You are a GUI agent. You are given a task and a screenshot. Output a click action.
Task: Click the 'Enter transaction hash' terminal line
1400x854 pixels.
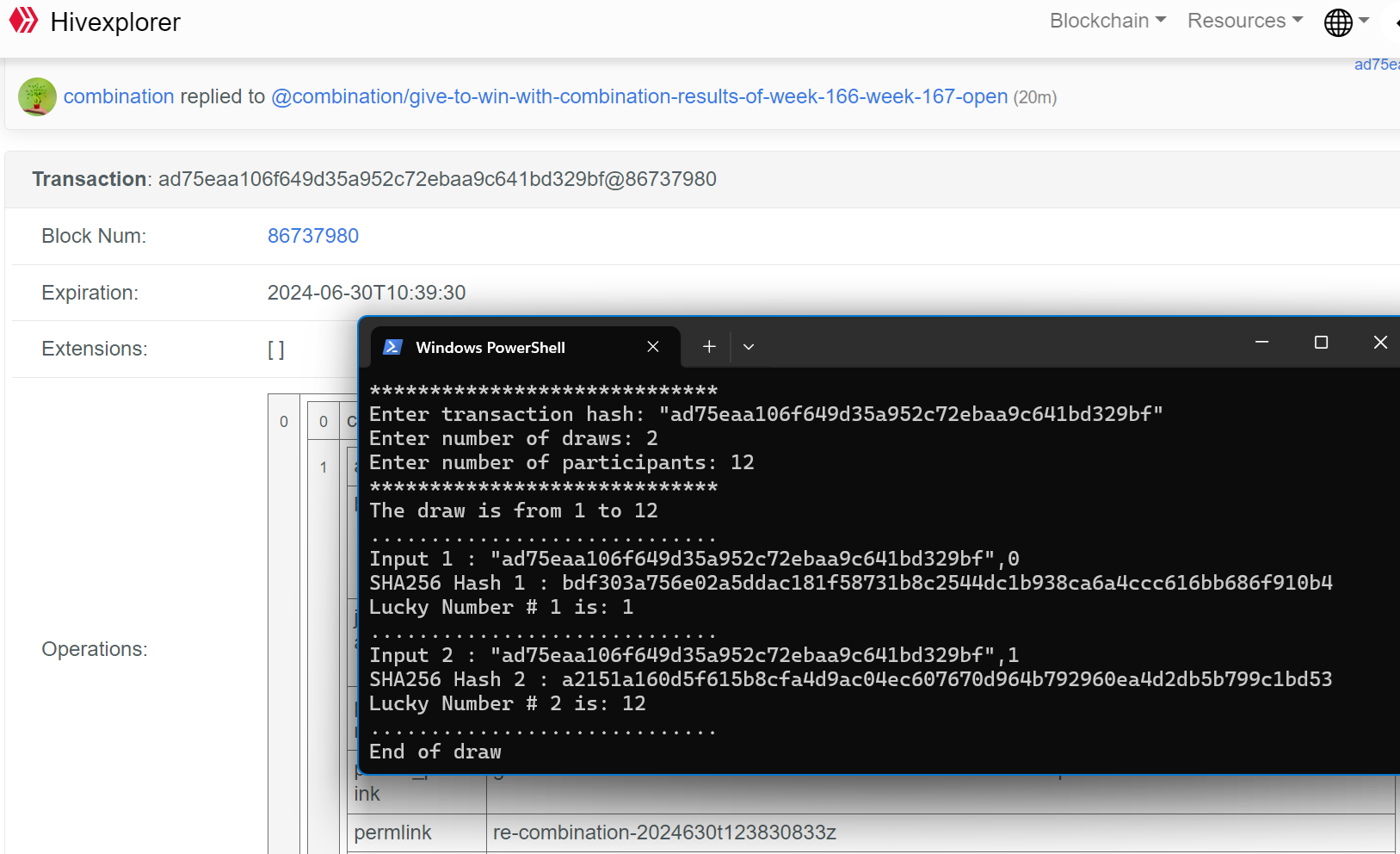767,415
